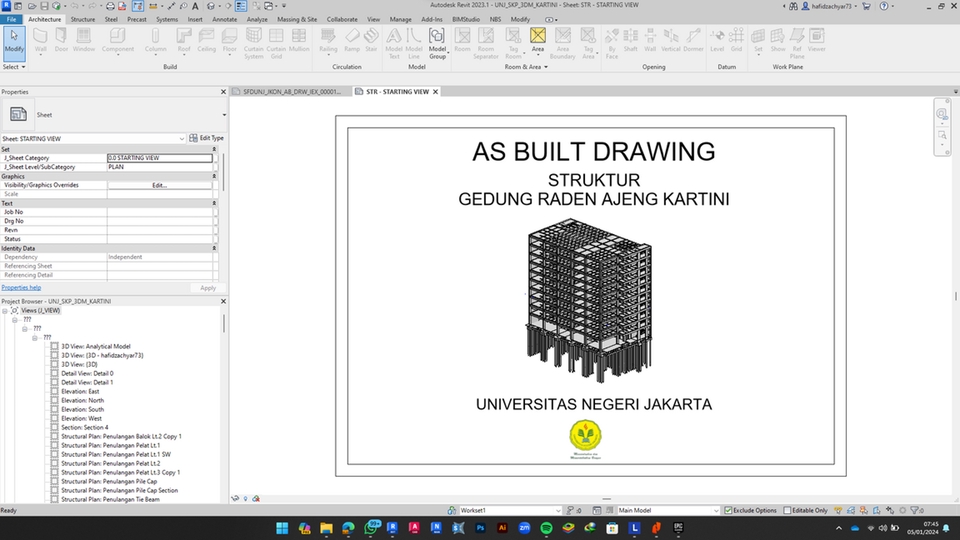Select the Column tool
The height and width of the screenshot is (540, 960).
pos(156,41)
